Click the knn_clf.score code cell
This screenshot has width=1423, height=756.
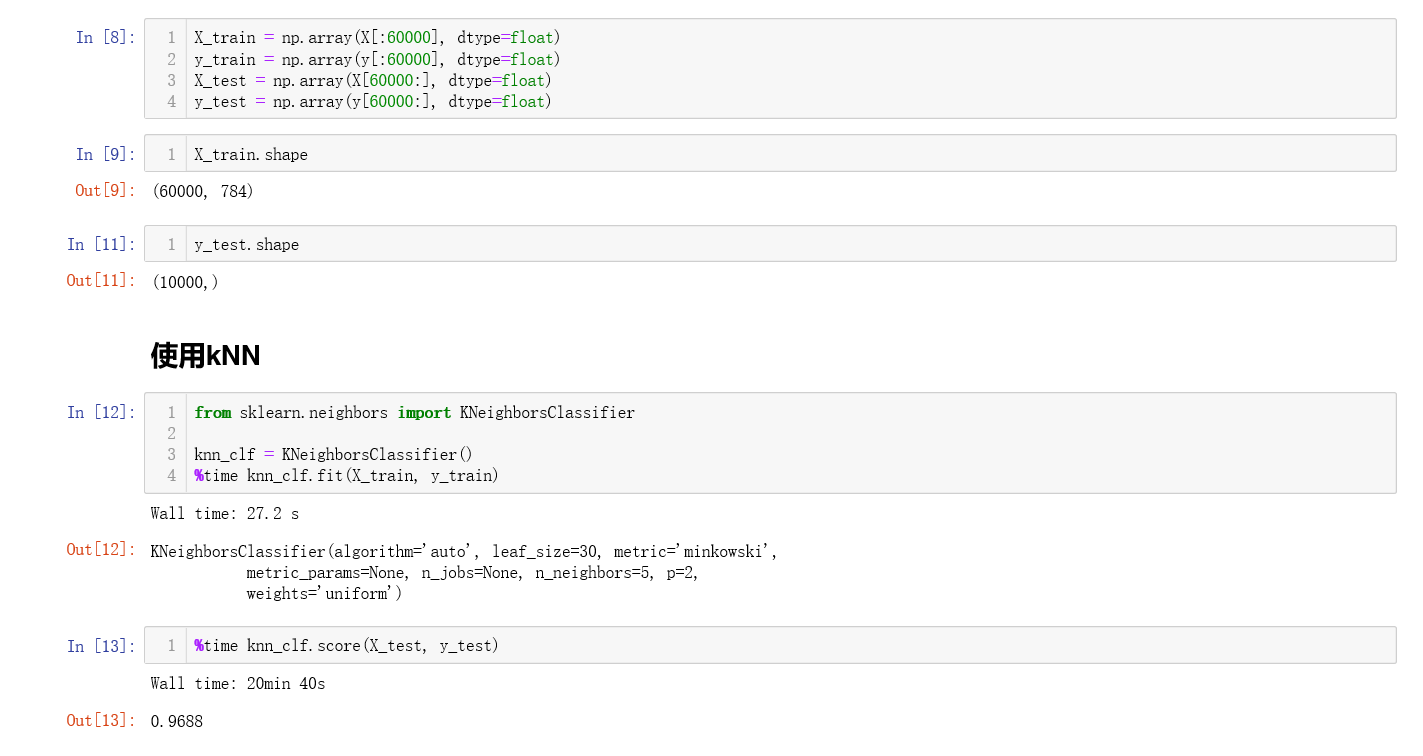click(x=770, y=645)
